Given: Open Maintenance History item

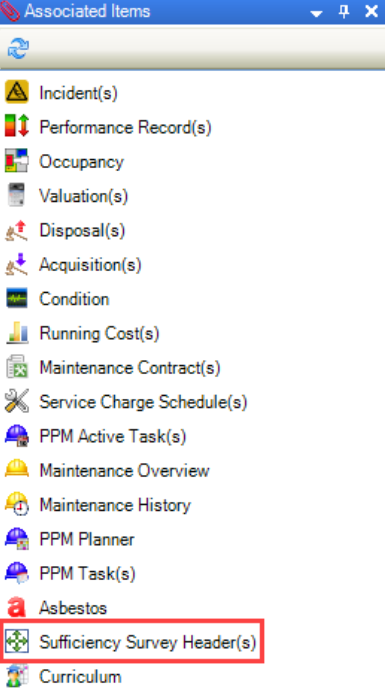Looking at the screenshot, I should click(115, 505).
